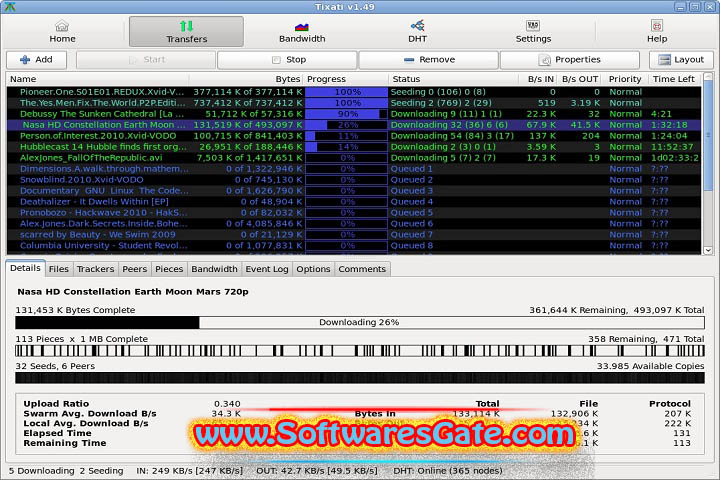
Task: View the Event Log tab
Action: [x=267, y=269]
